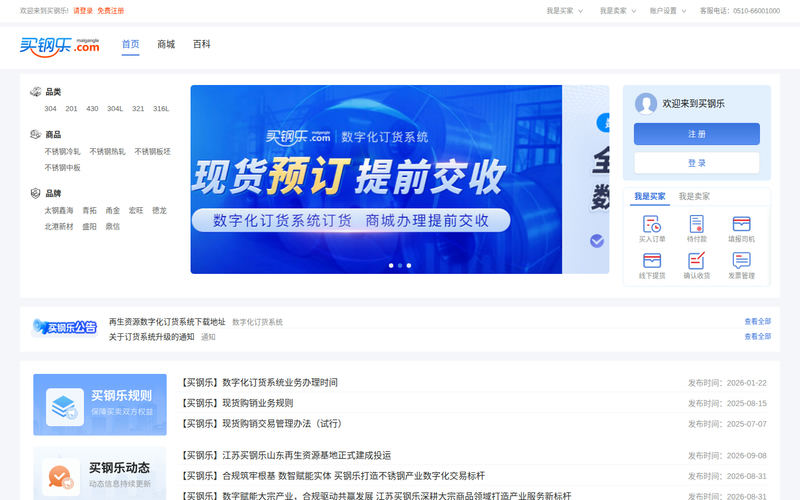The image size is (800, 500).
Task: Select the 430 category link
Action: pos(92,109)
